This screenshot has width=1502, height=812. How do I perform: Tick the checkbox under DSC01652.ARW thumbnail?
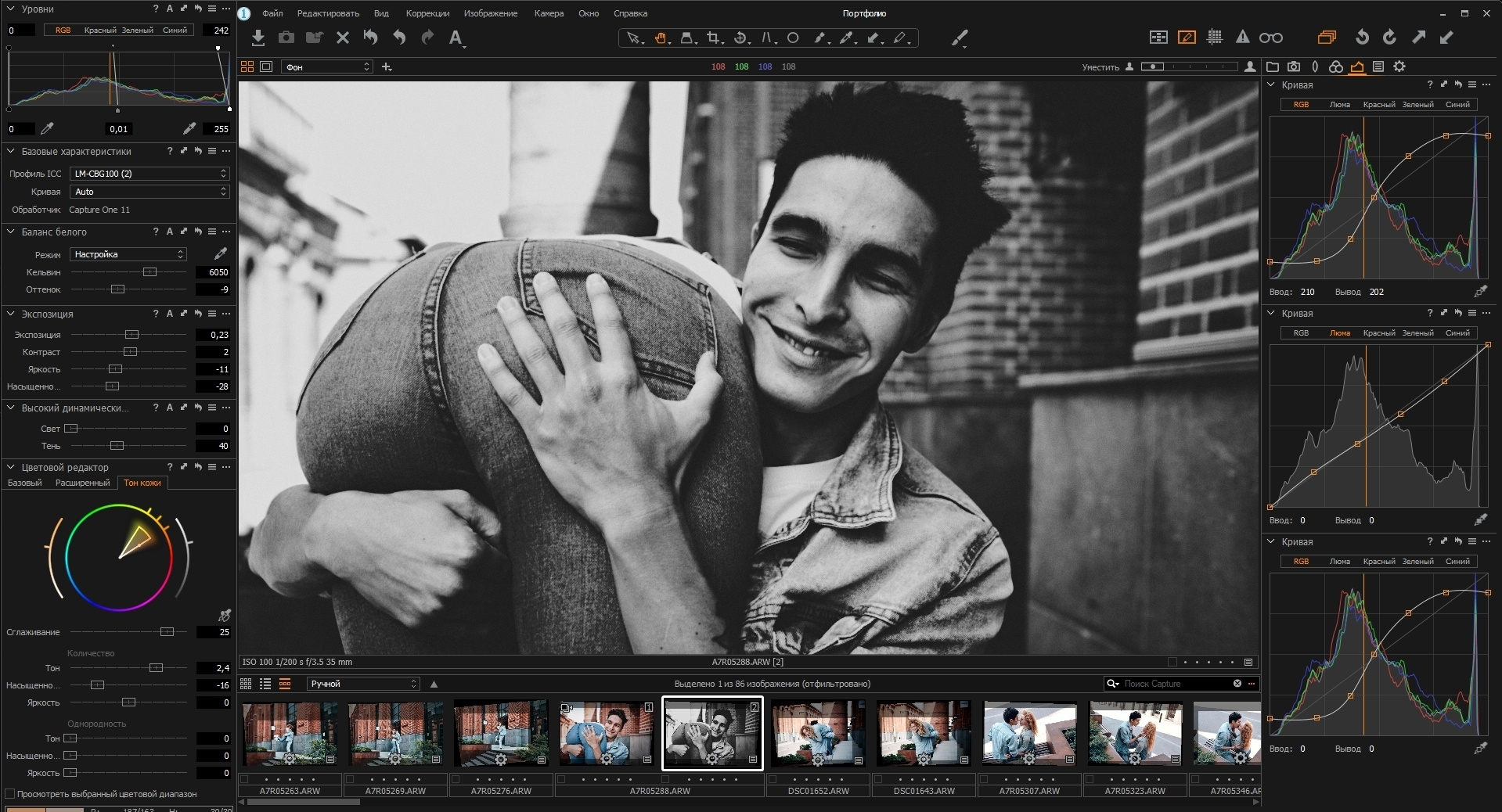point(773,779)
